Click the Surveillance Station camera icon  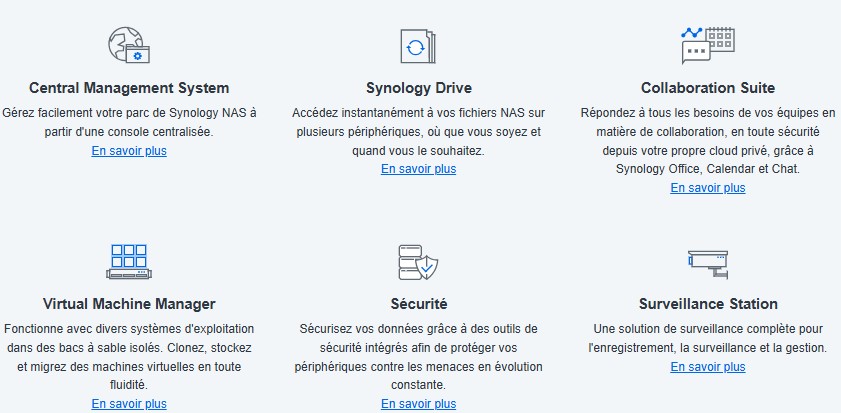pyautogui.click(x=708, y=264)
